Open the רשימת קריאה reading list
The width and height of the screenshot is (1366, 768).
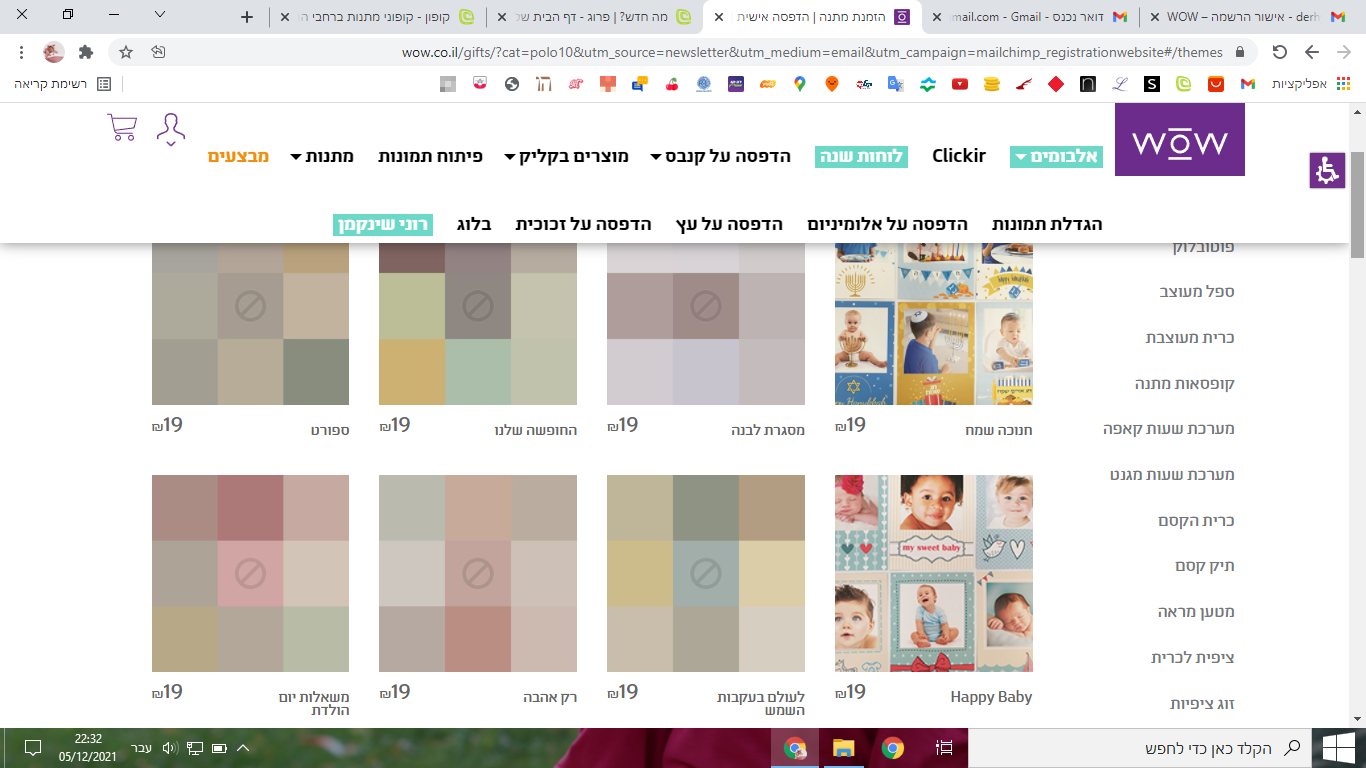(63, 84)
